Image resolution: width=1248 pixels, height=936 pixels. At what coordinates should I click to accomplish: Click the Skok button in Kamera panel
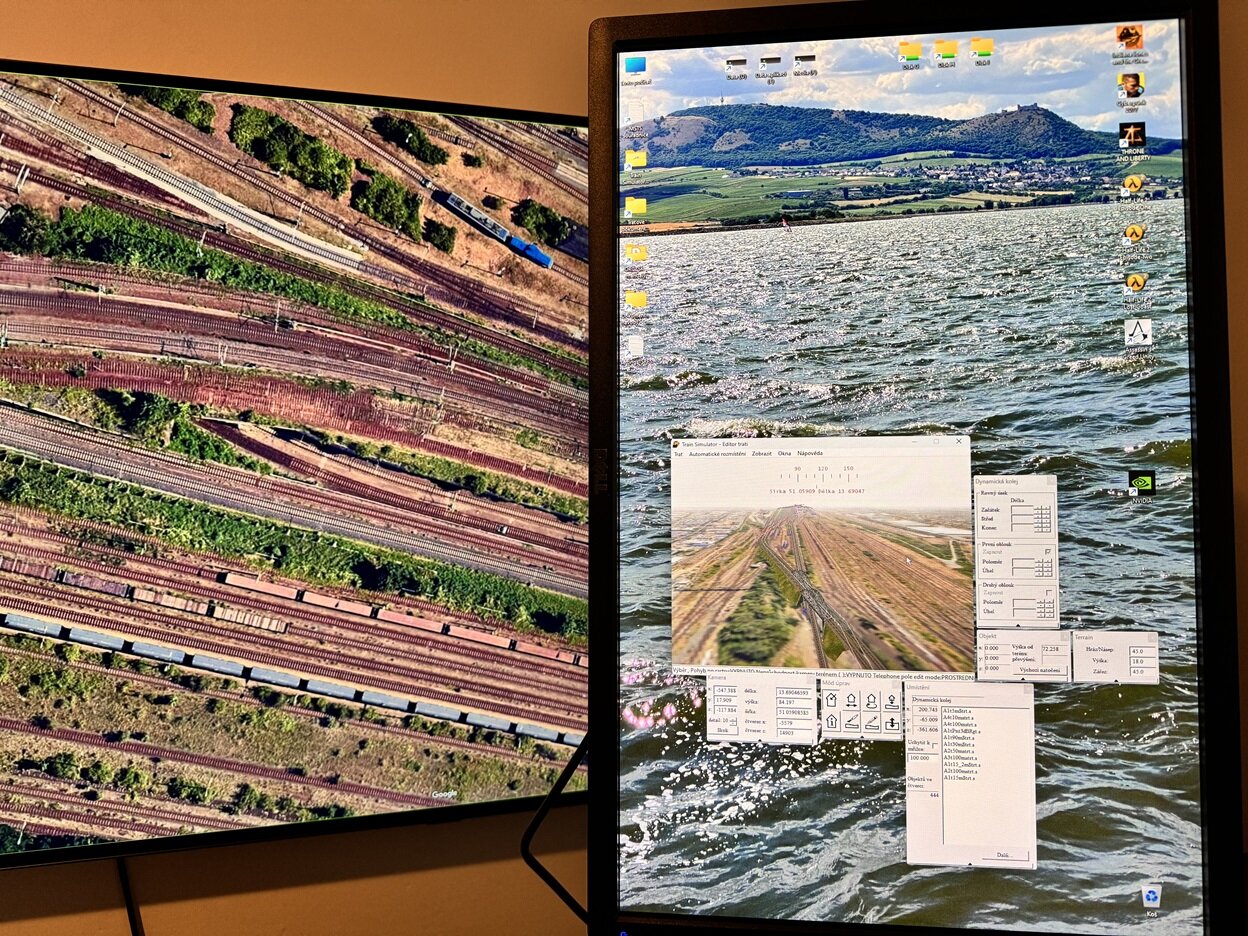(x=723, y=730)
